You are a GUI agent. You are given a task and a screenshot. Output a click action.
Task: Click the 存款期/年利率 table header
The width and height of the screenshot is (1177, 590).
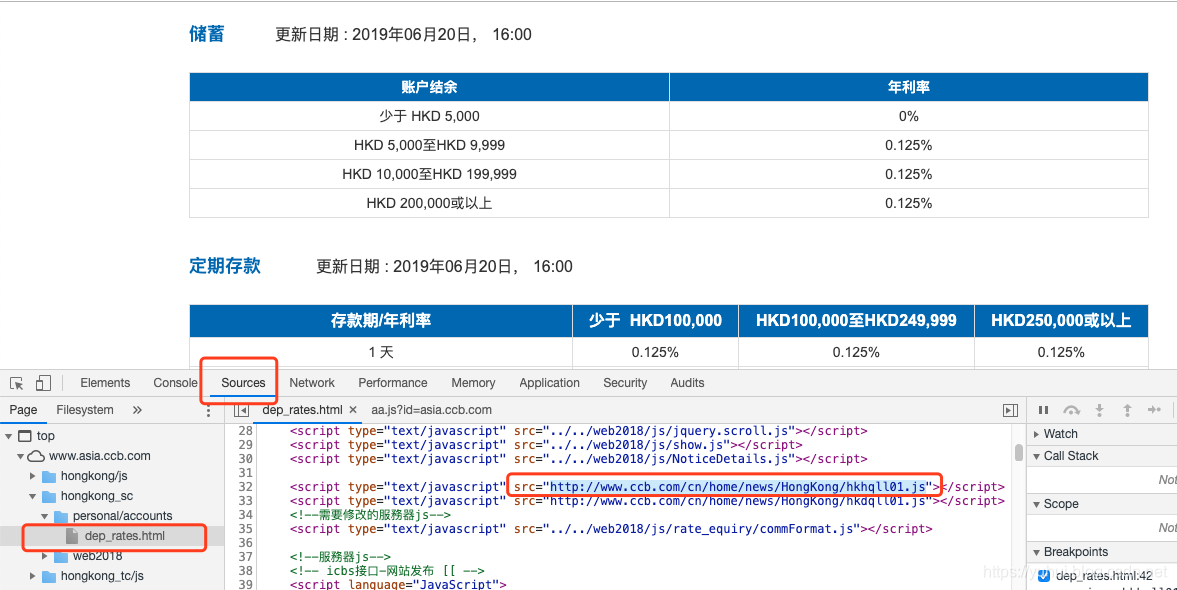pyautogui.click(x=381, y=321)
